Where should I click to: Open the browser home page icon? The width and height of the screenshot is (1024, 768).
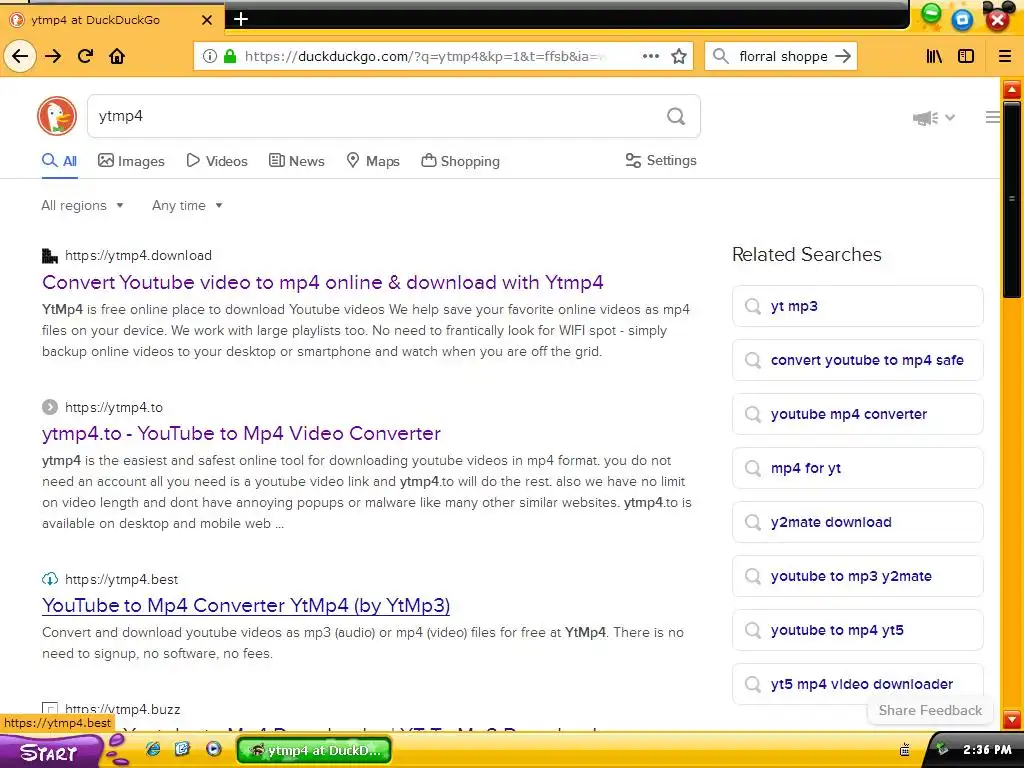[x=117, y=56]
